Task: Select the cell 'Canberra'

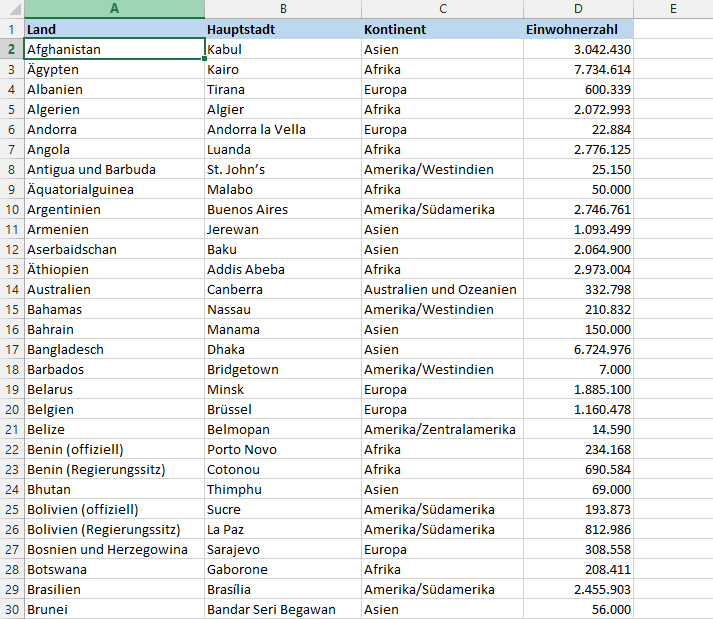Action: click(283, 289)
